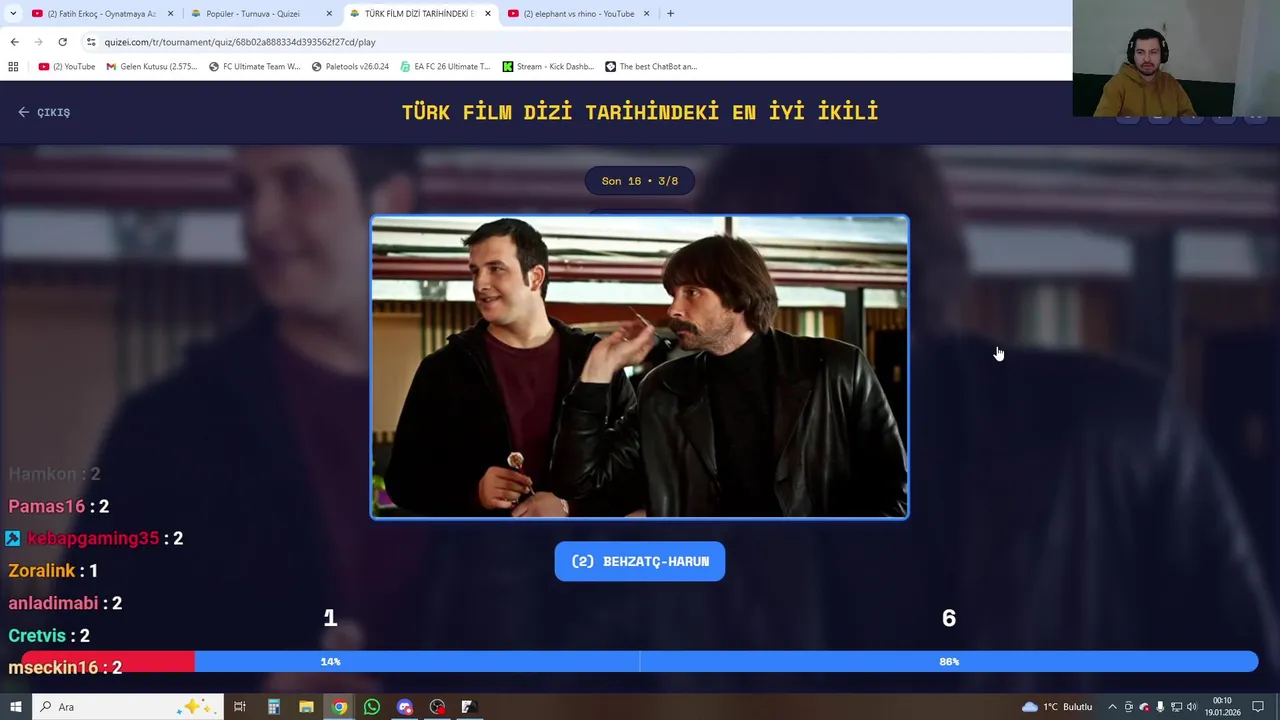Open File Explorer from the taskbar
Image resolution: width=1280 pixels, height=720 pixels.
[306, 707]
